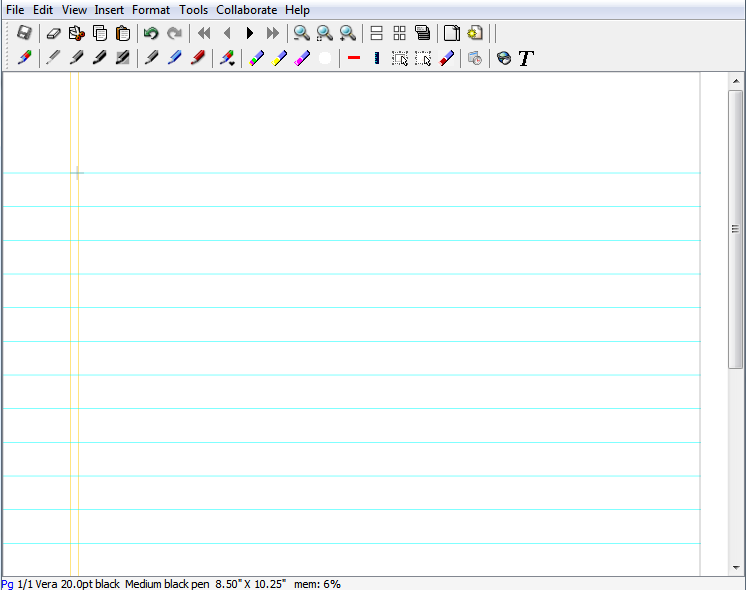Viewport: 746px width, 590px height.
Task: Open the Format menu
Action: tap(151, 10)
